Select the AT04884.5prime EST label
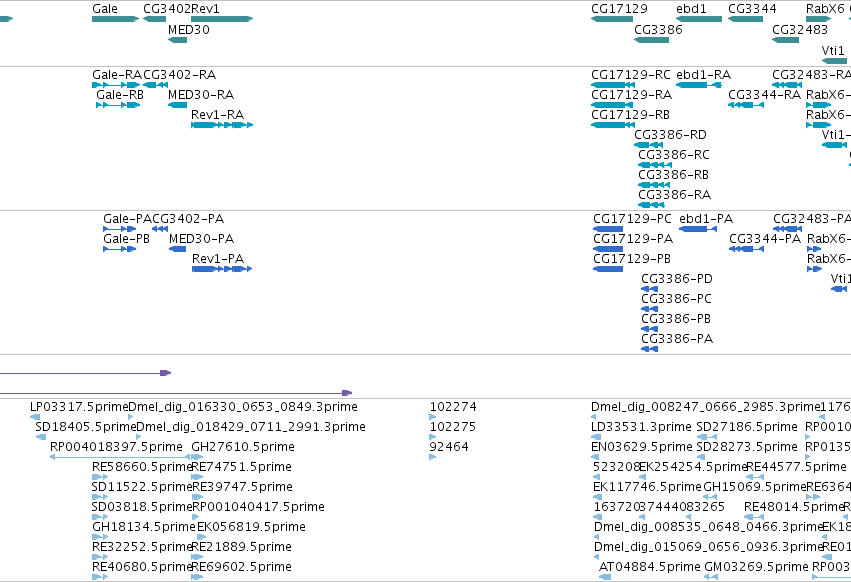The image size is (851, 582). [650, 567]
